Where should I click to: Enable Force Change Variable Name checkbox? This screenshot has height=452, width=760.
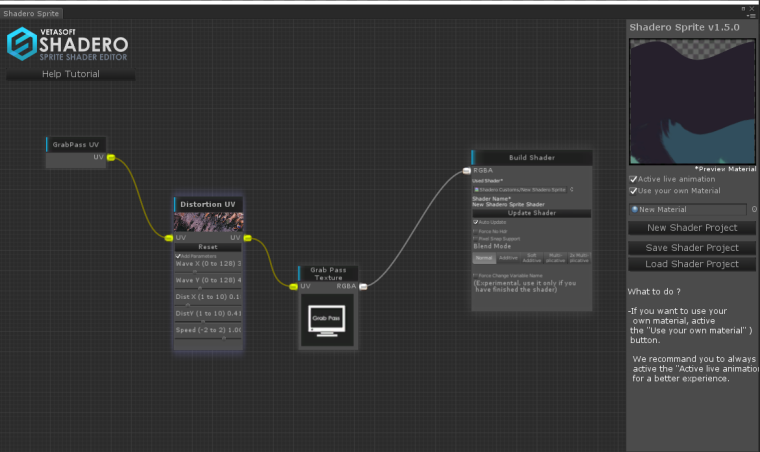[475, 275]
